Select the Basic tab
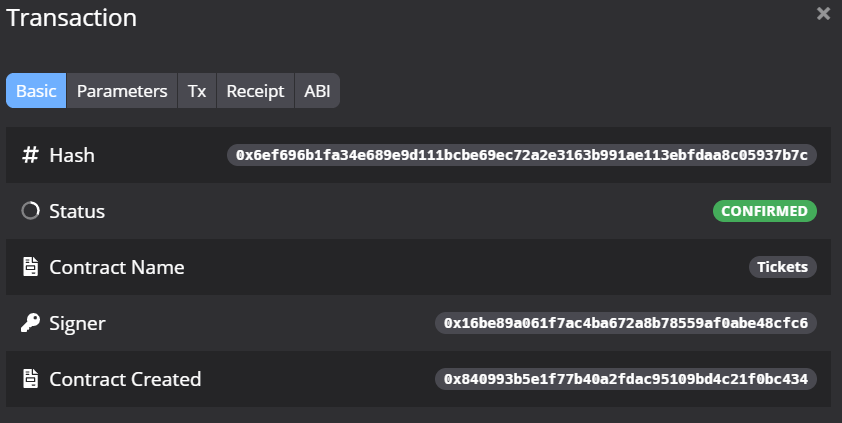 pyautogui.click(x=36, y=91)
